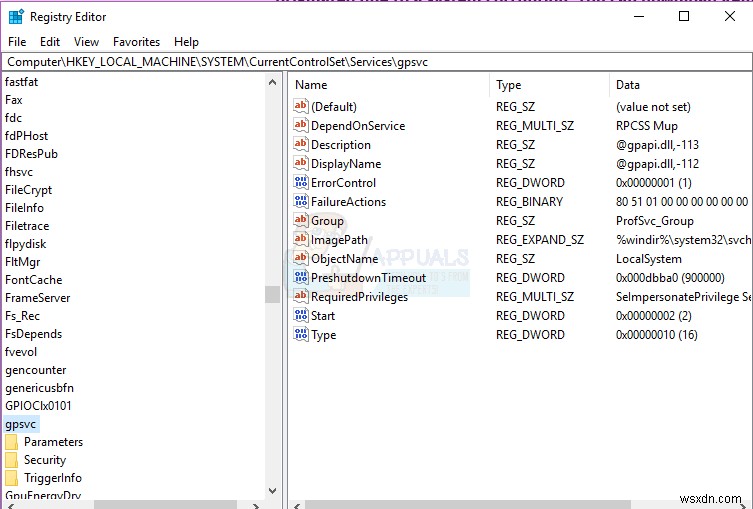
Task: Click the Description value icon
Action: tap(301, 144)
